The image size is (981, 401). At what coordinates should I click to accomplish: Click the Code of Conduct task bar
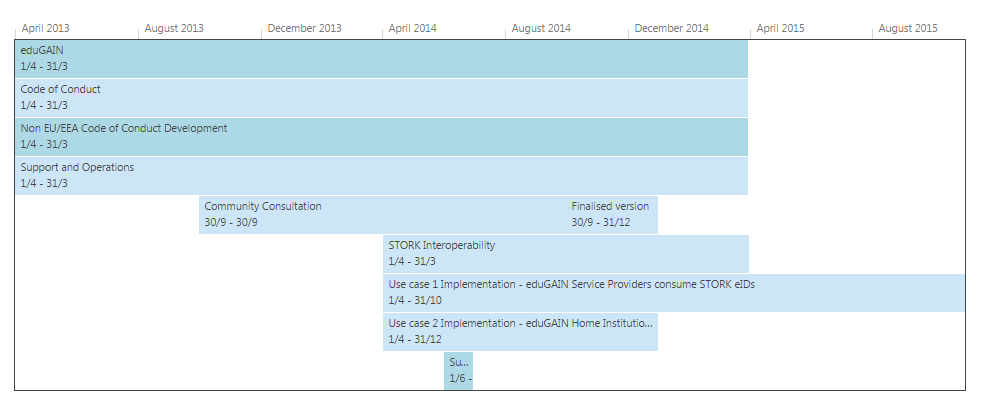[381, 98]
